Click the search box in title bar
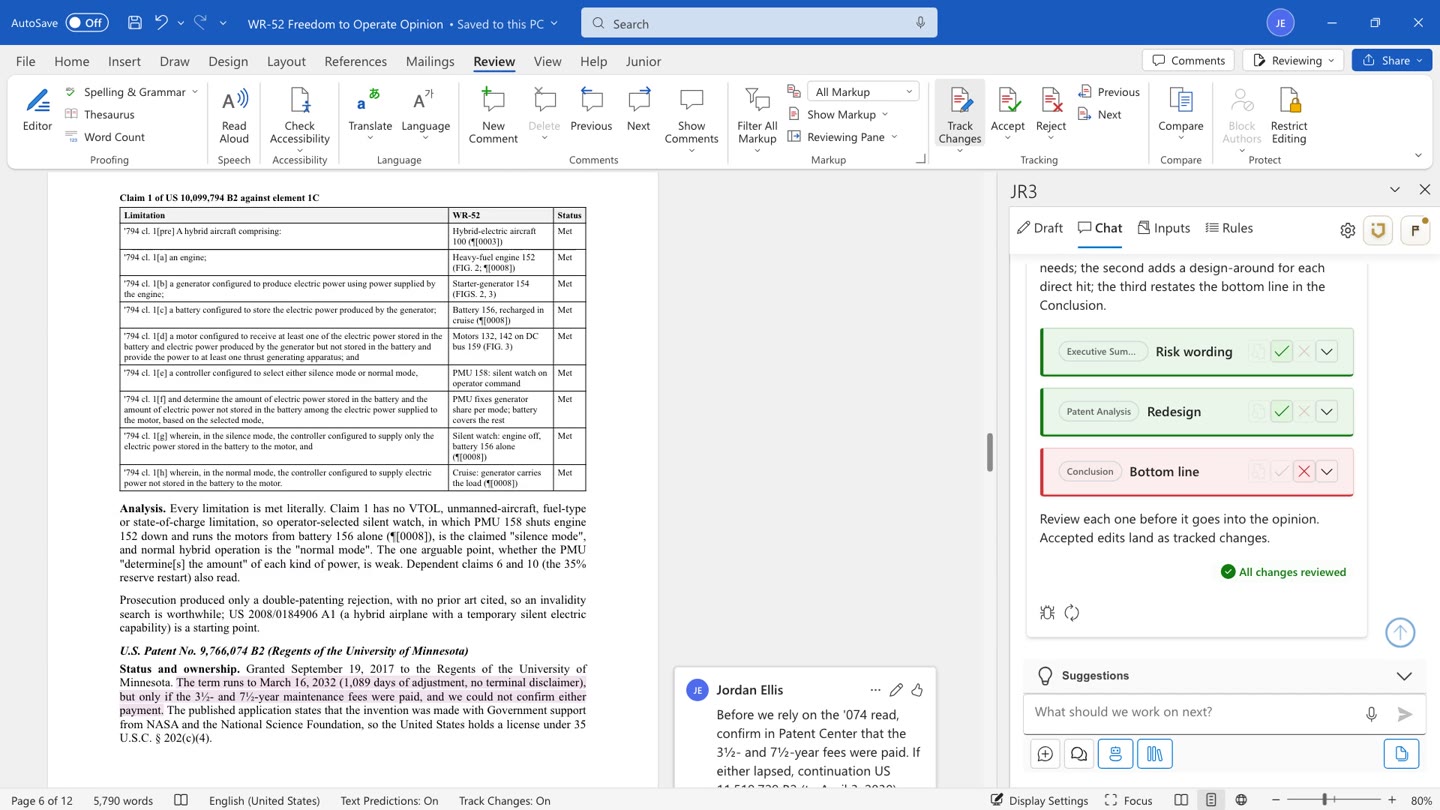This screenshot has height=810, width=1440. pyautogui.click(x=759, y=23)
